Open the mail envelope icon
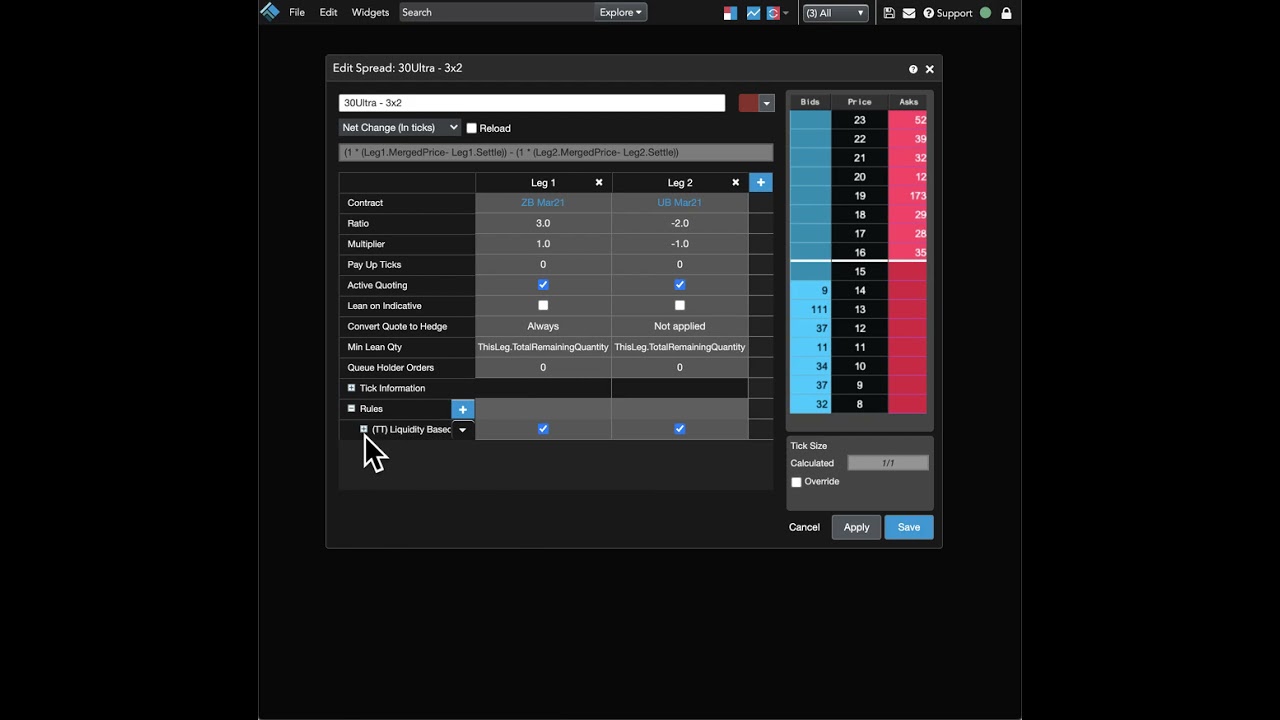The height and width of the screenshot is (720, 1280). (909, 13)
